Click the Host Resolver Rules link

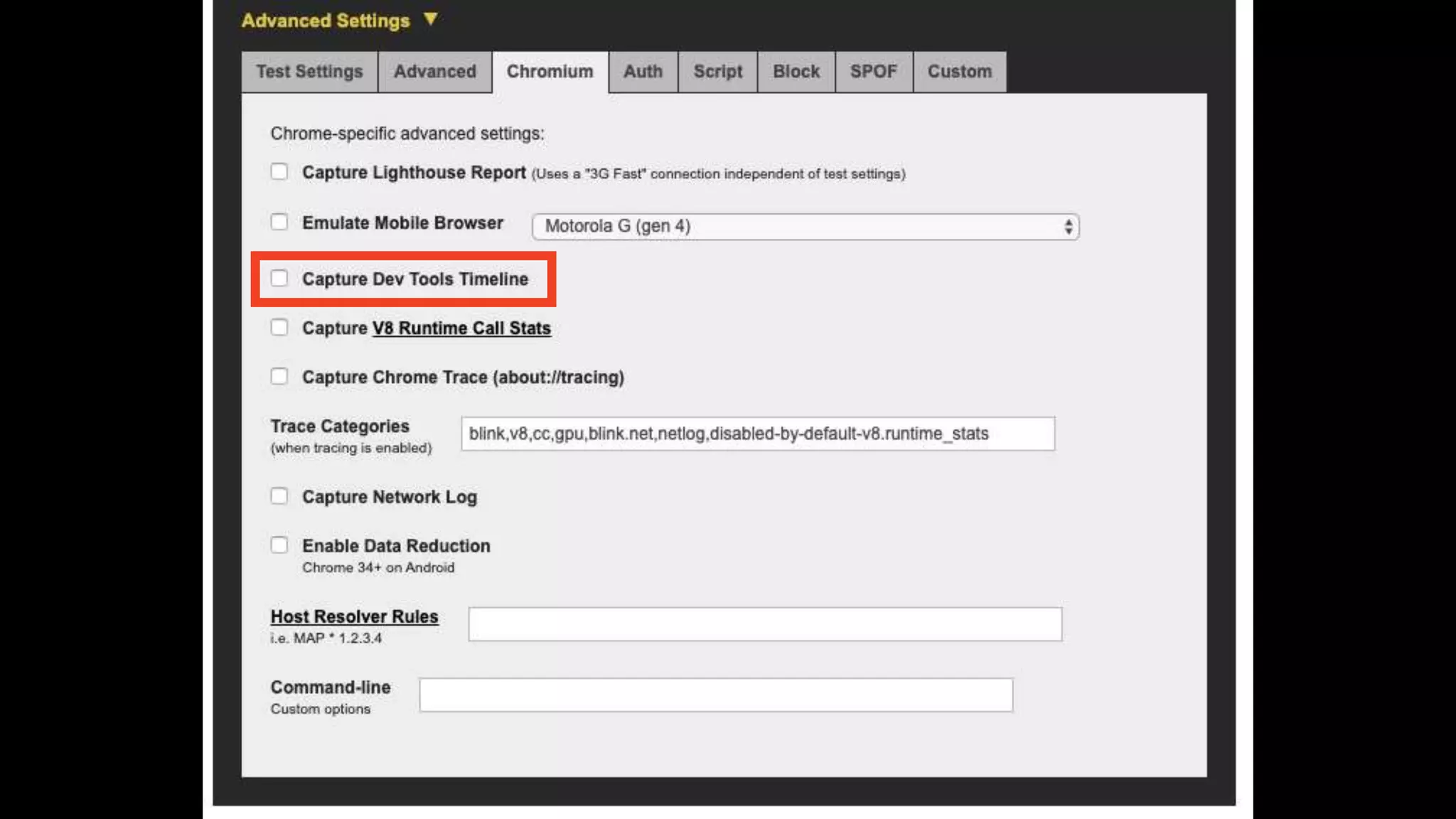click(354, 616)
